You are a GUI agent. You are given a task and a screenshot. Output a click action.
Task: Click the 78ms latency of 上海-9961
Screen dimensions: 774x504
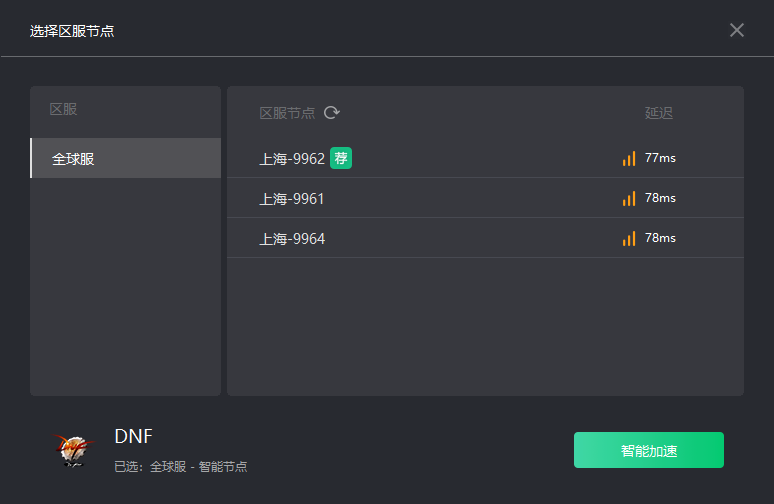click(x=660, y=198)
